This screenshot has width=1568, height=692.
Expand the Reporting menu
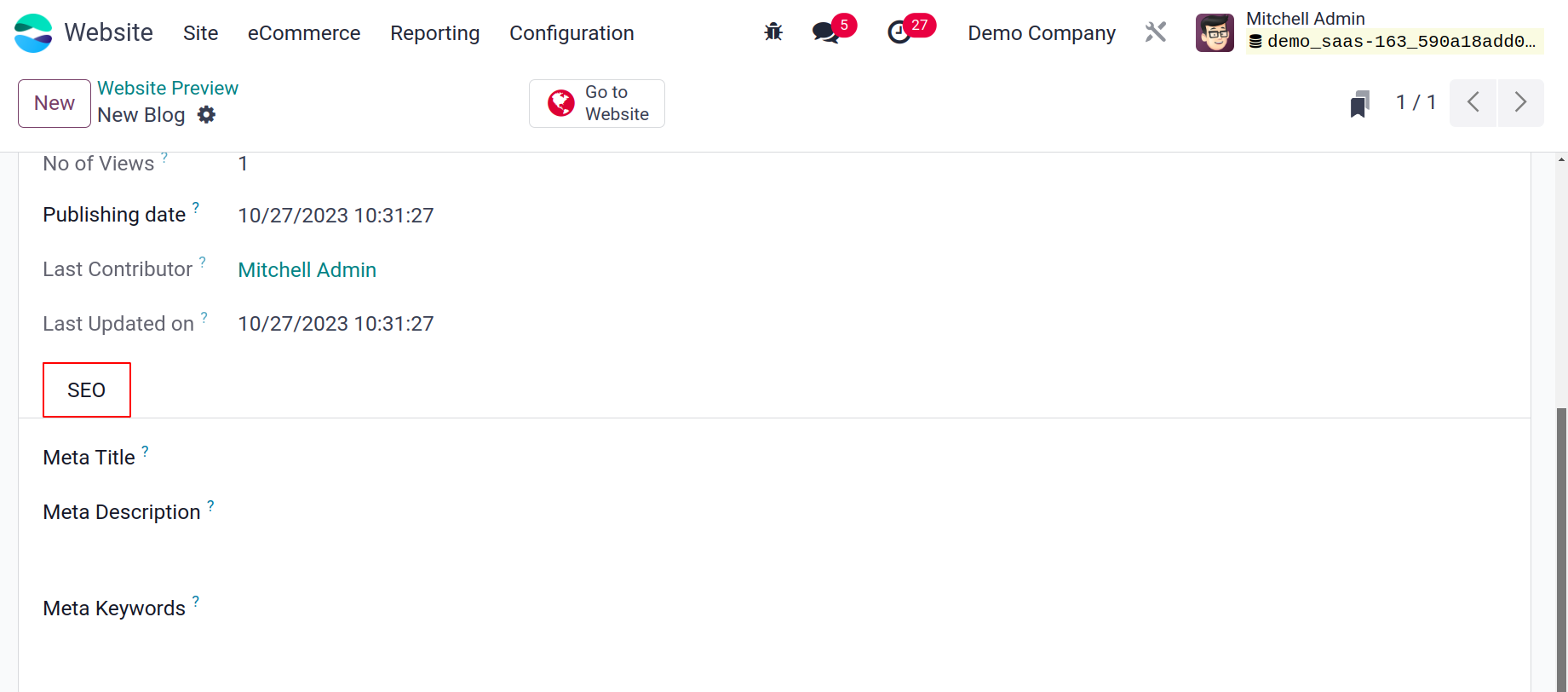click(435, 33)
